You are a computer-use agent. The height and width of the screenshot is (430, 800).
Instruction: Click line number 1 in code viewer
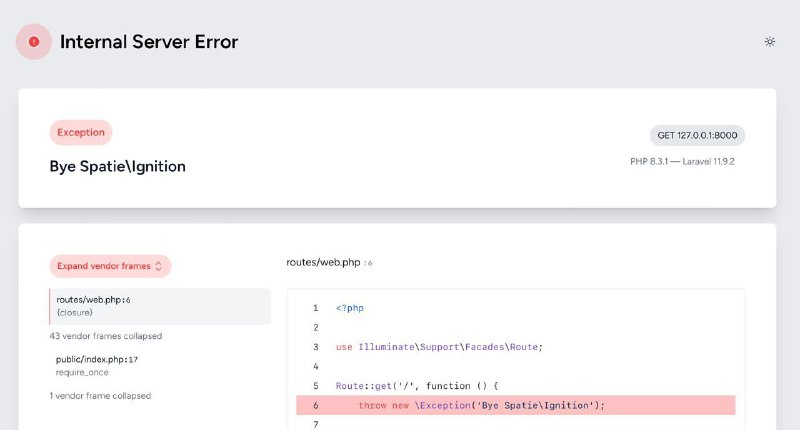[x=315, y=308]
